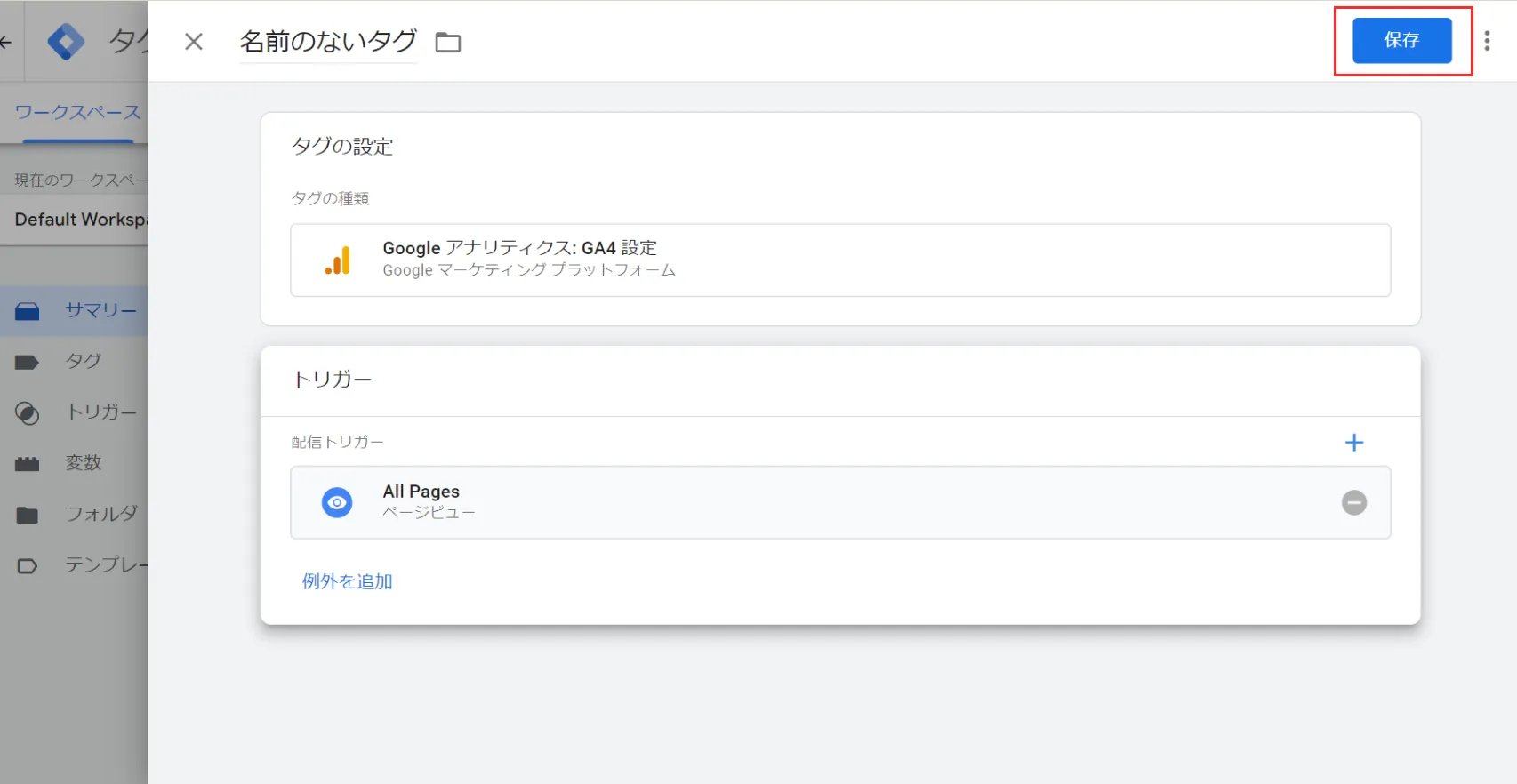Close the tag editor with the X icon
The height and width of the screenshot is (784, 1517).
[x=194, y=42]
